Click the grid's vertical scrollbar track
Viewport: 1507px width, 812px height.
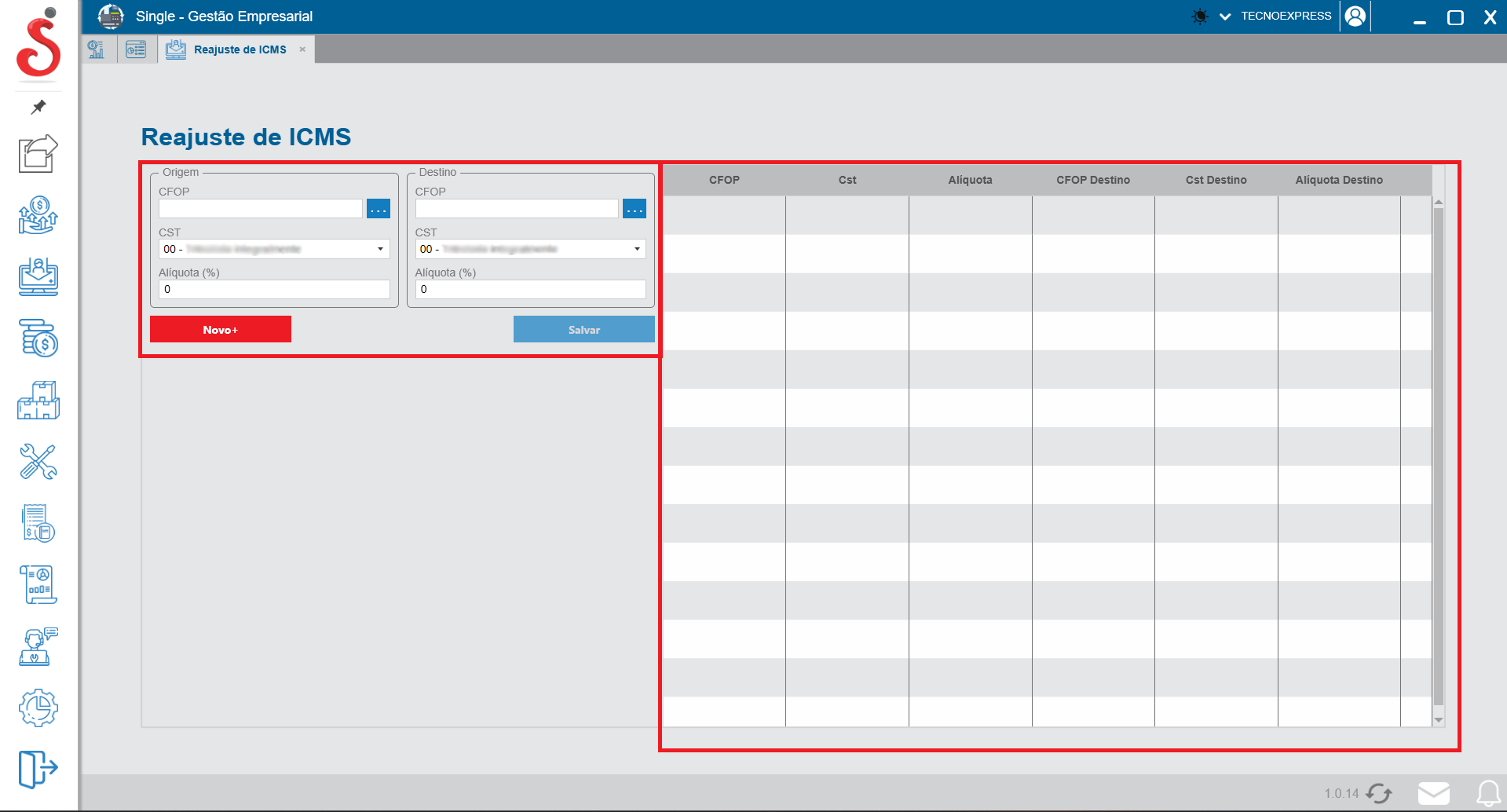1439,455
